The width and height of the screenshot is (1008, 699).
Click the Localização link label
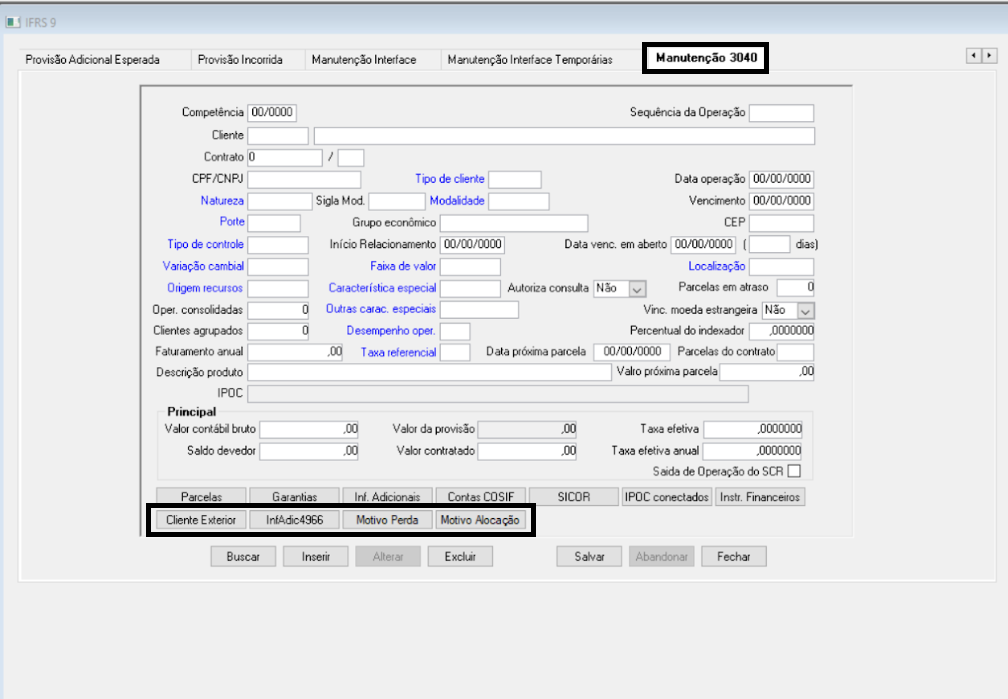pos(717,266)
